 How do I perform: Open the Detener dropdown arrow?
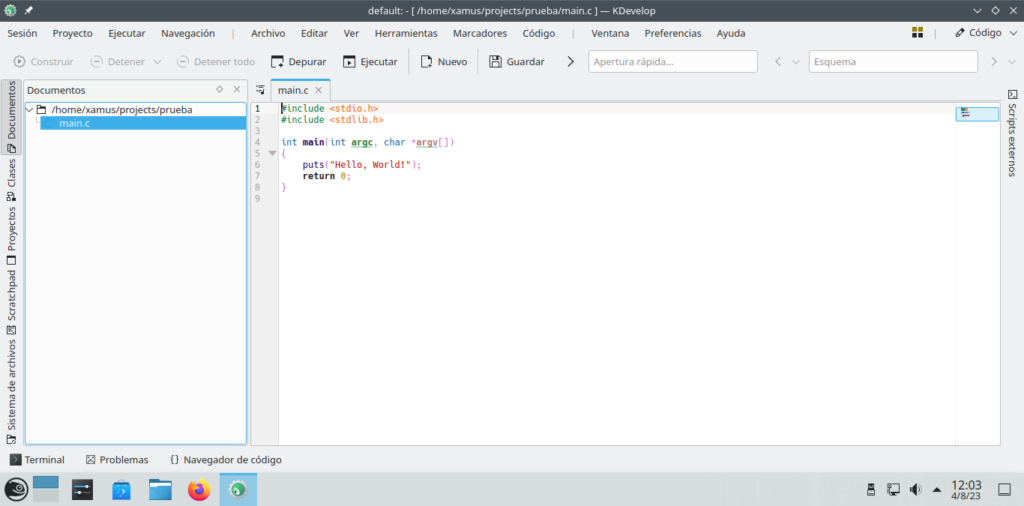coord(157,61)
